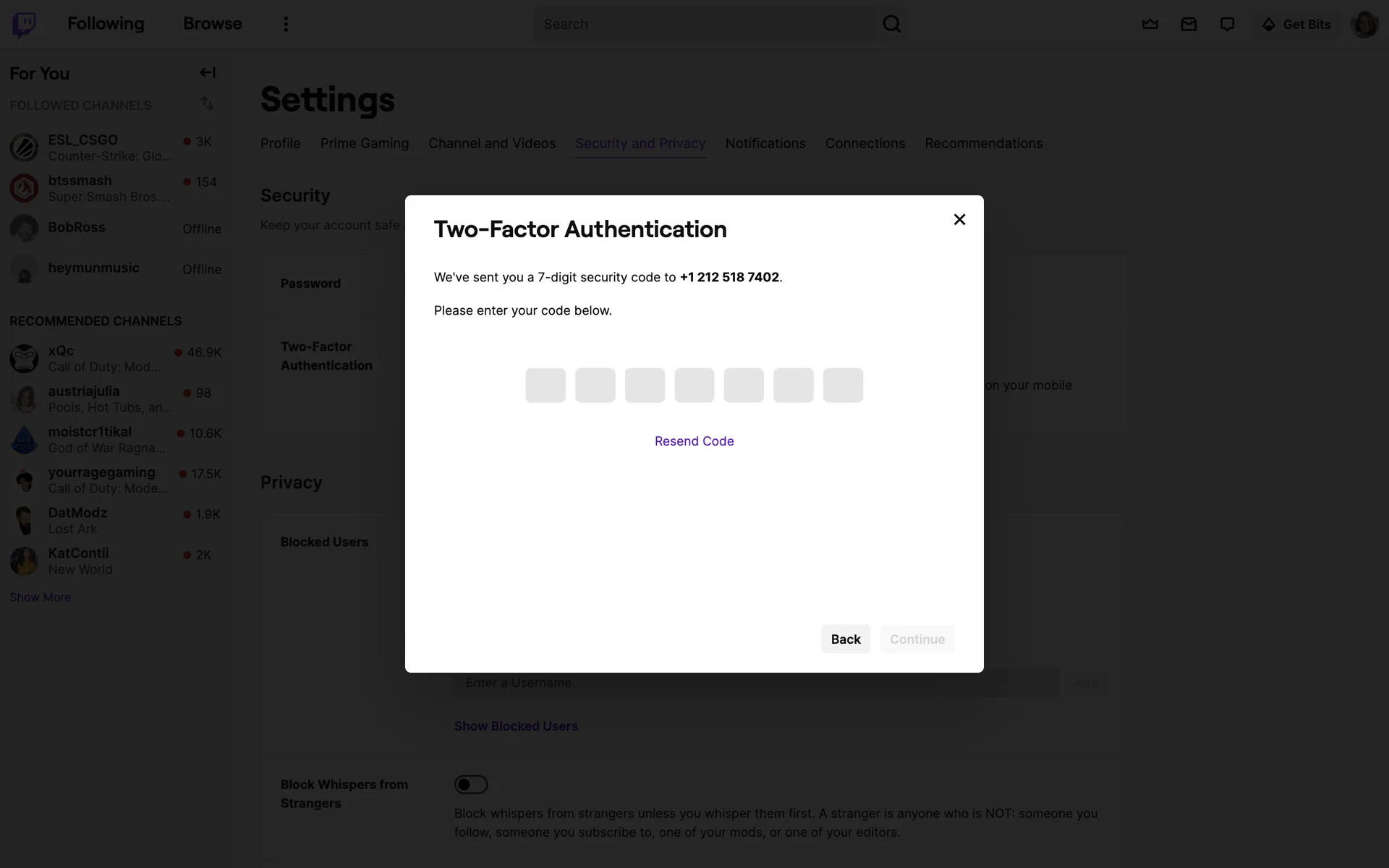Open the Browse menu item

click(x=213, y=24)
